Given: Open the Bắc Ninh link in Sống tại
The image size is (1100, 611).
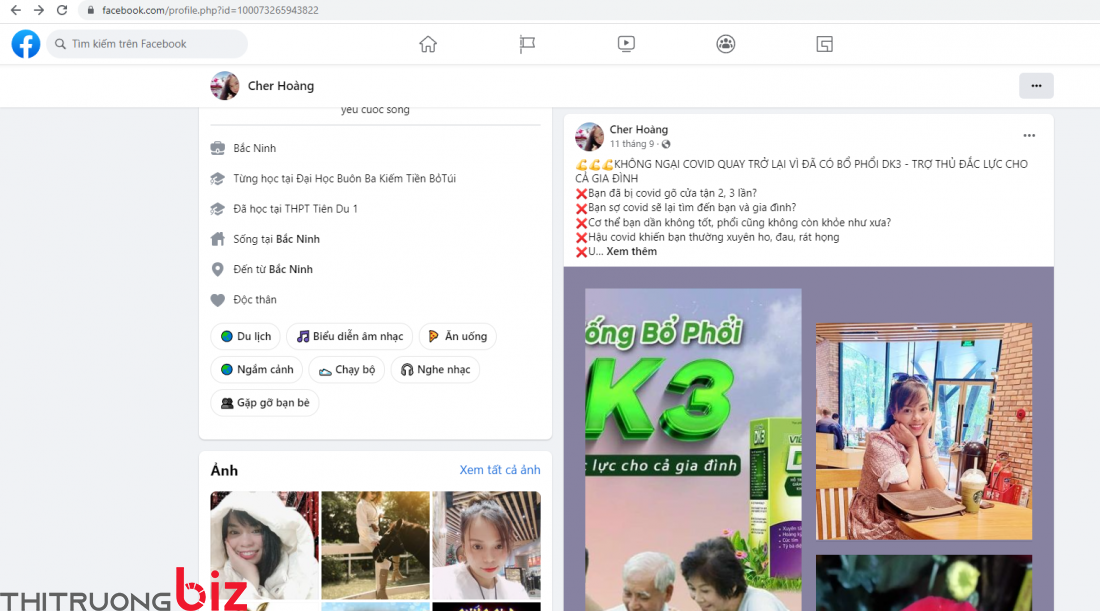Looking at the screenshot, I should (x=297, y=239).
